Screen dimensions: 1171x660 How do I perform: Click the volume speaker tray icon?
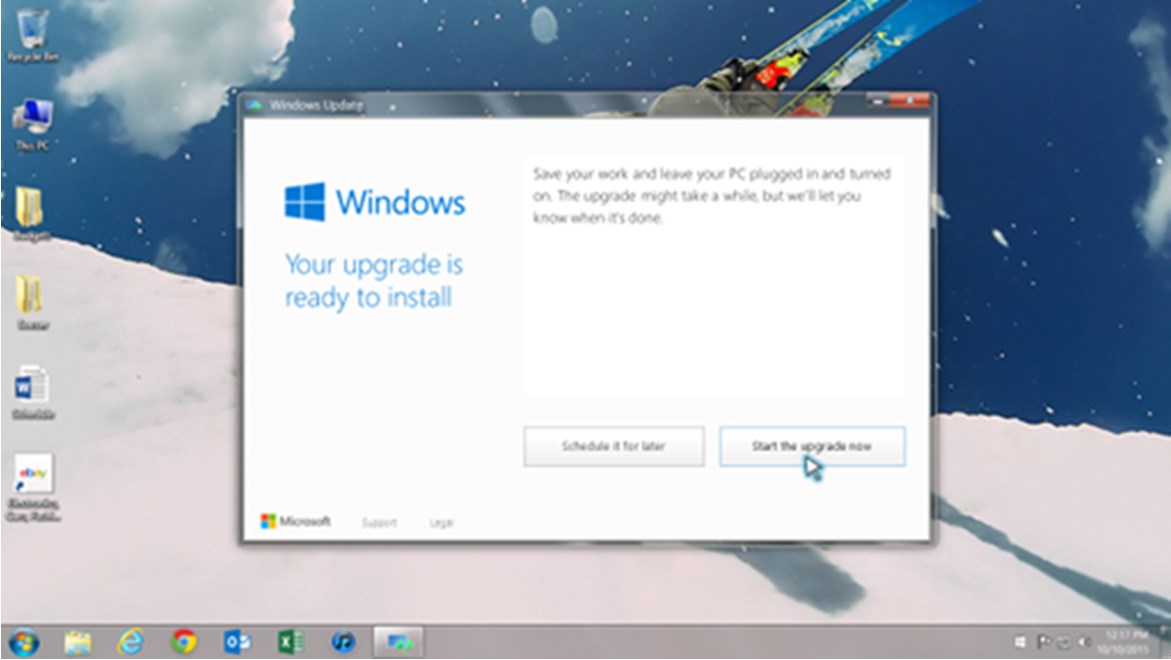click(x=1084, y=642)
